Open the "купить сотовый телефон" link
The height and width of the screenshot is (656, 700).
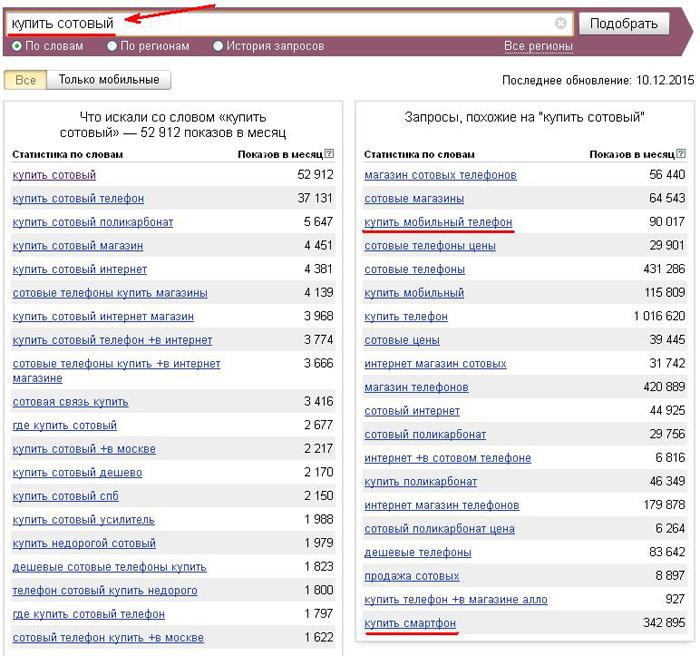pos(78,198)
